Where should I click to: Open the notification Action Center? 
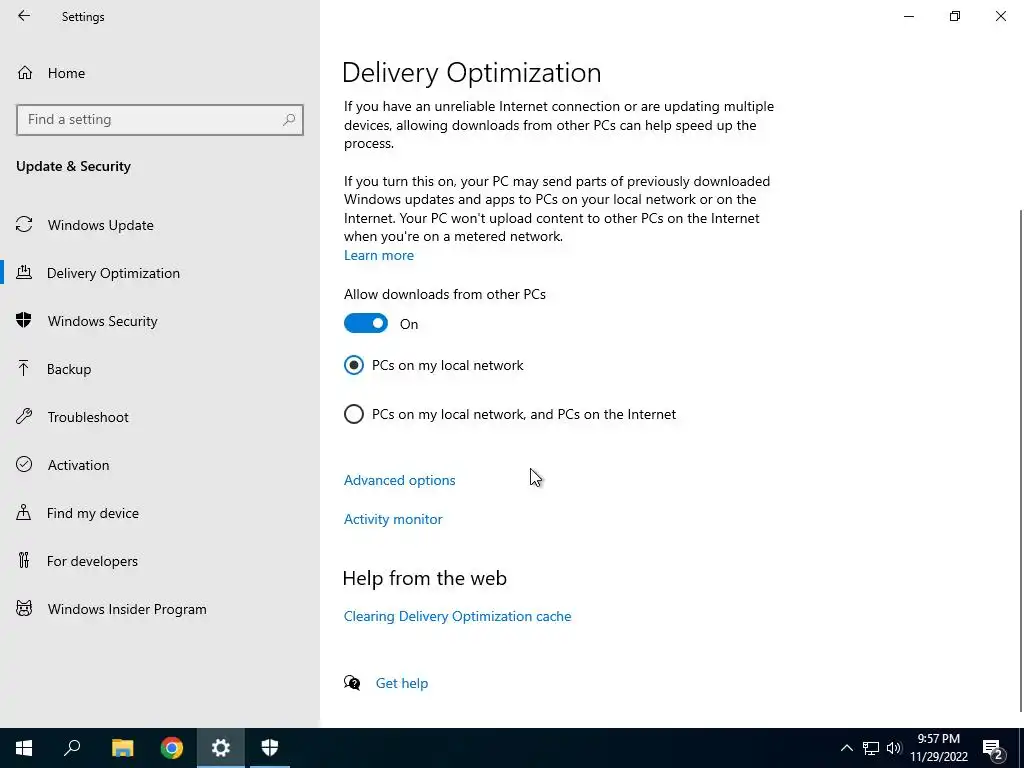click(993, 748)
